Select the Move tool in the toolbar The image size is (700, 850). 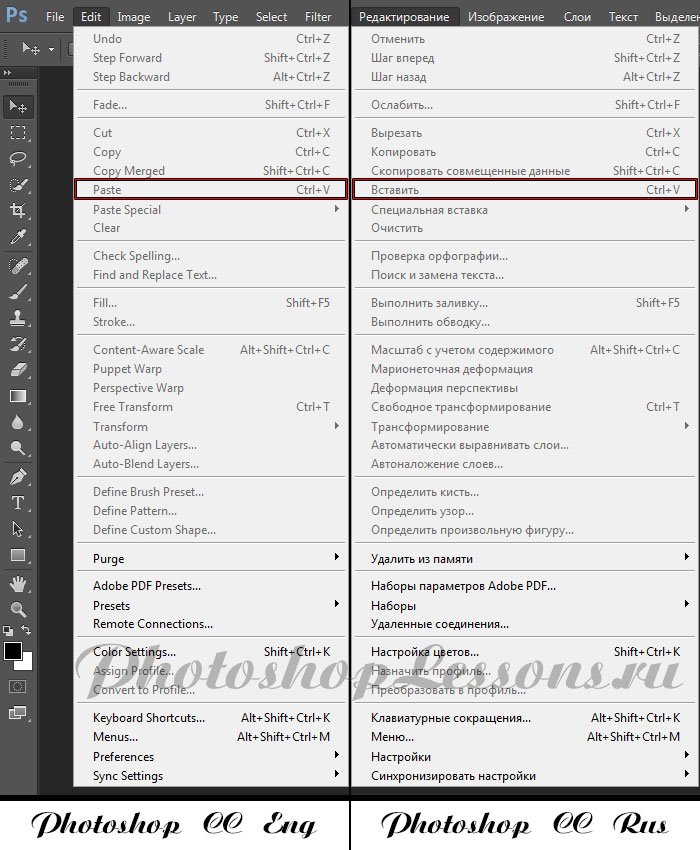(x=18, y=106)
